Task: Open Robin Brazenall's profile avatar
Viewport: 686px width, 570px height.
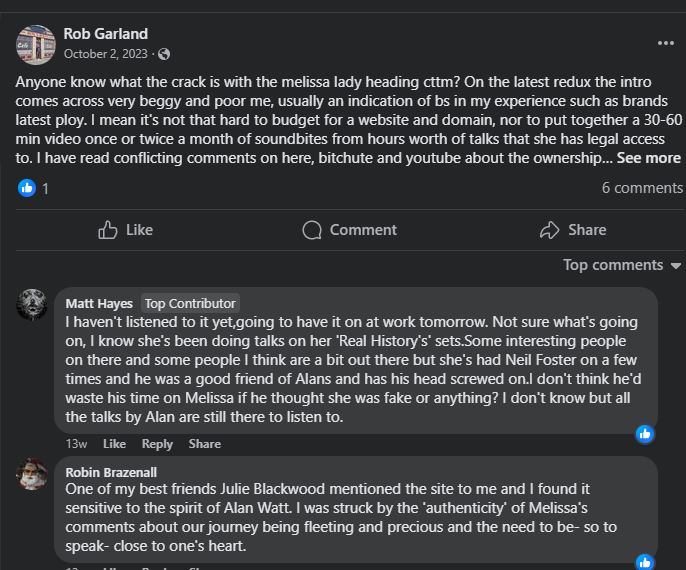Action: coord(32,474)
